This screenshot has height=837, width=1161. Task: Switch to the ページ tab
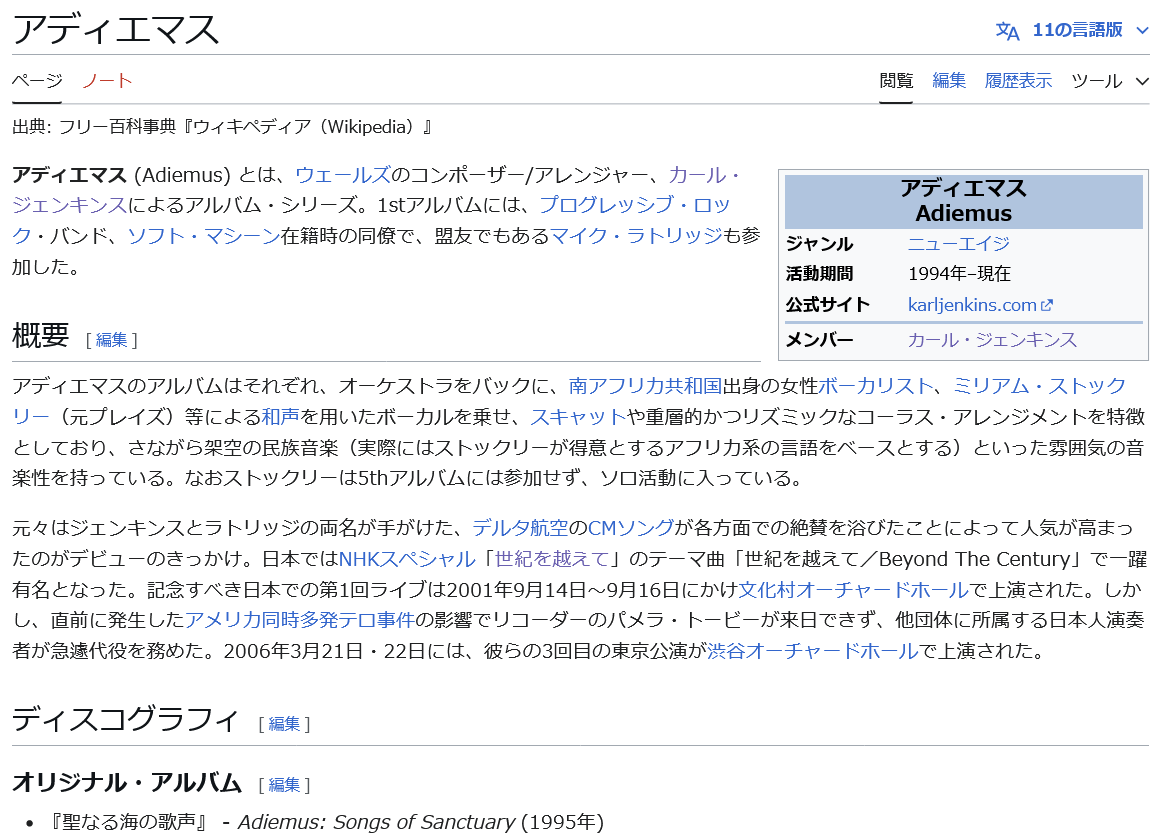pos(37,80)
